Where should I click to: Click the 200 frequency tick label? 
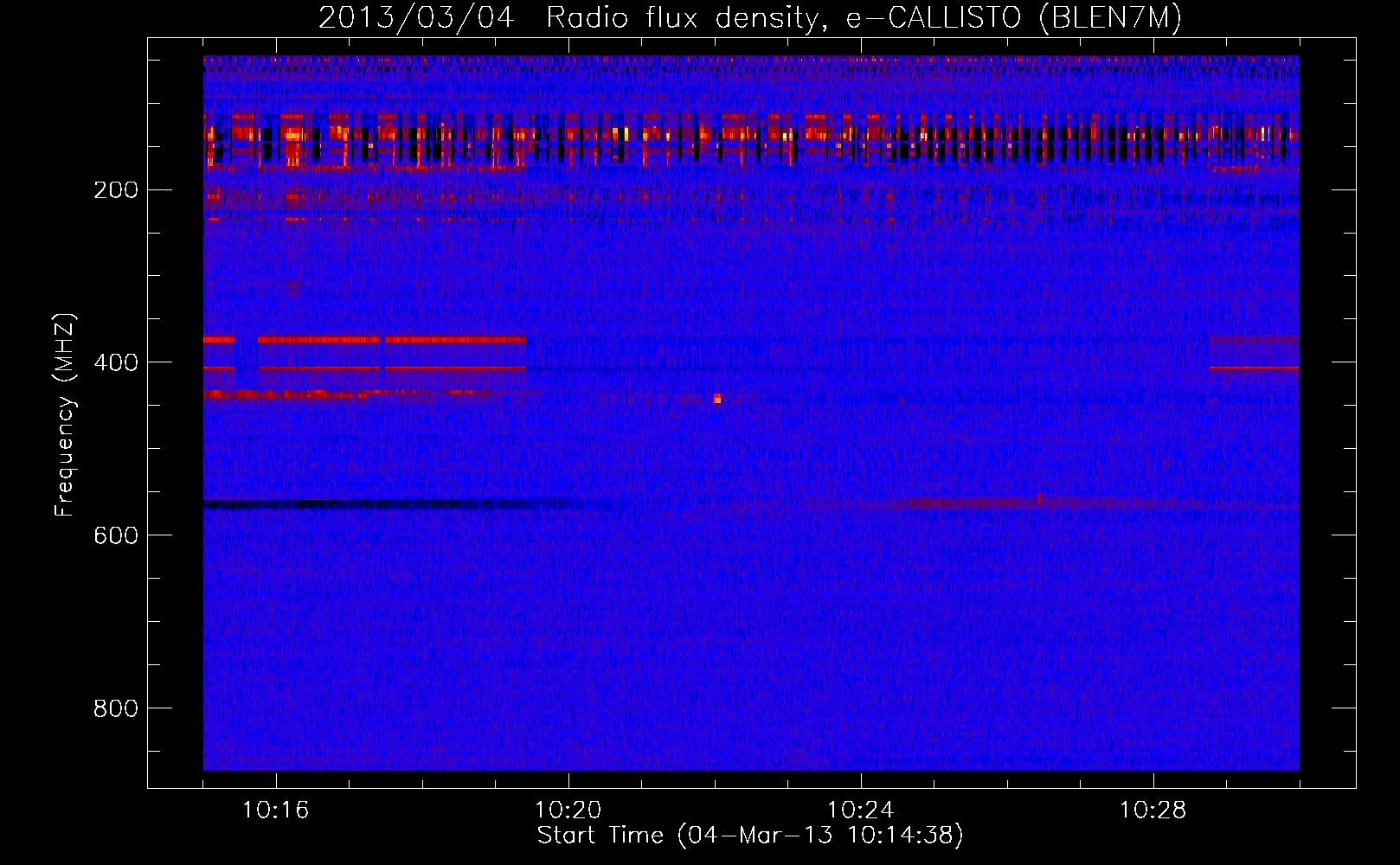116,190
